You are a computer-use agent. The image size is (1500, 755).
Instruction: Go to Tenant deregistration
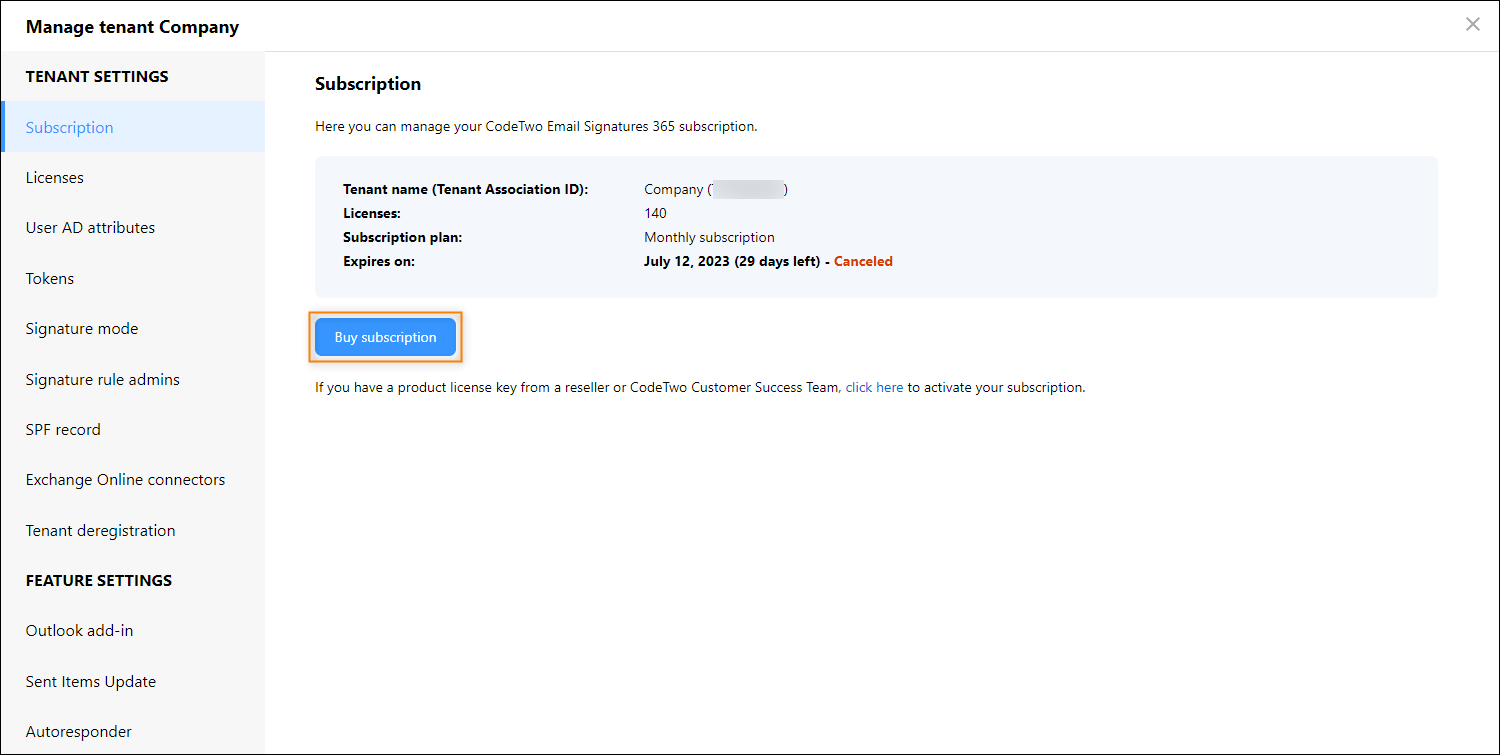[133, 530]
